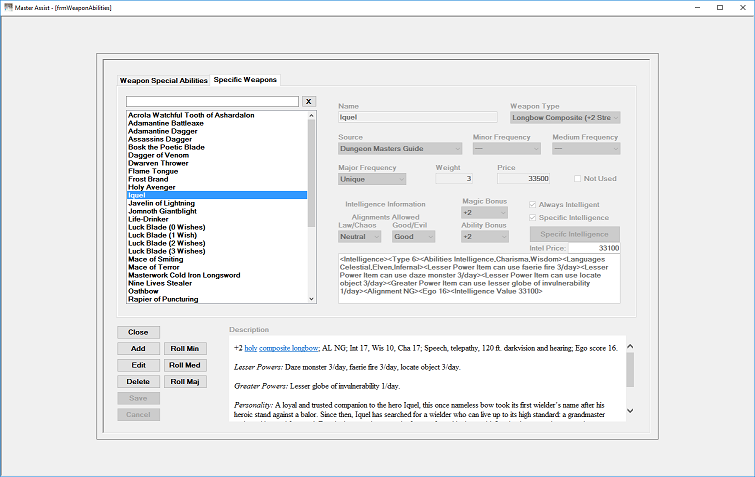Select the Specific Weapons tab

click(245, 79)
